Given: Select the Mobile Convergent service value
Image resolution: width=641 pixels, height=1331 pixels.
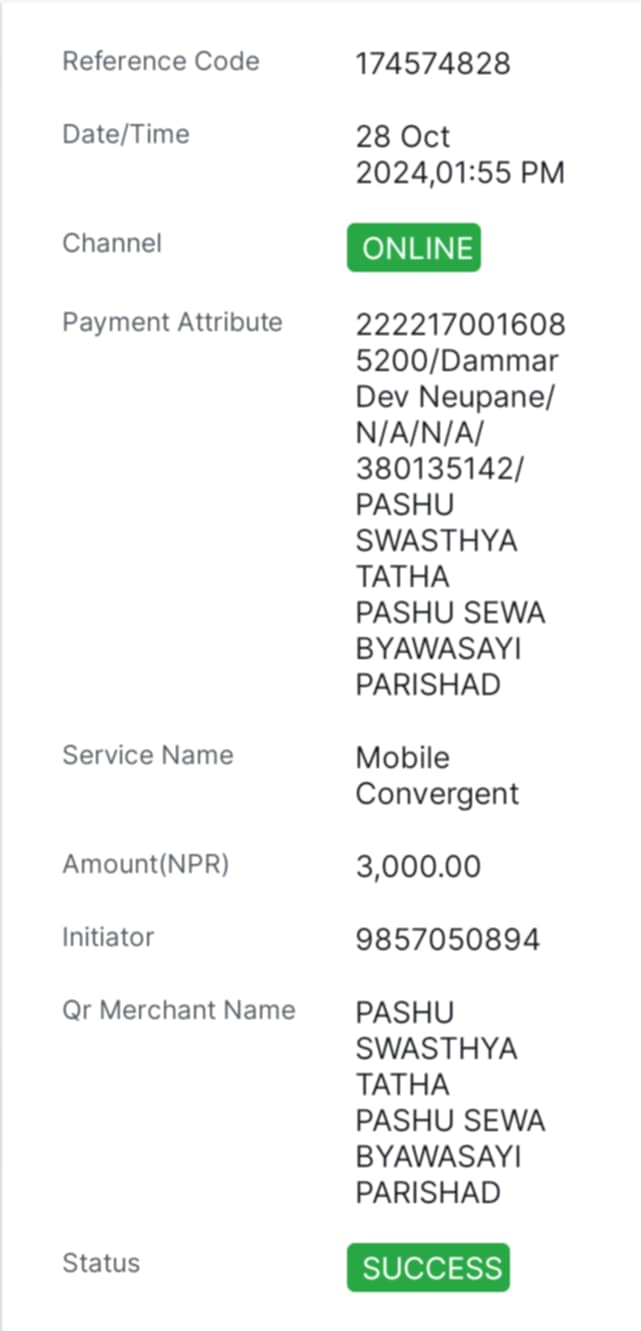Looking at the screenshot, I should point(437,776).
